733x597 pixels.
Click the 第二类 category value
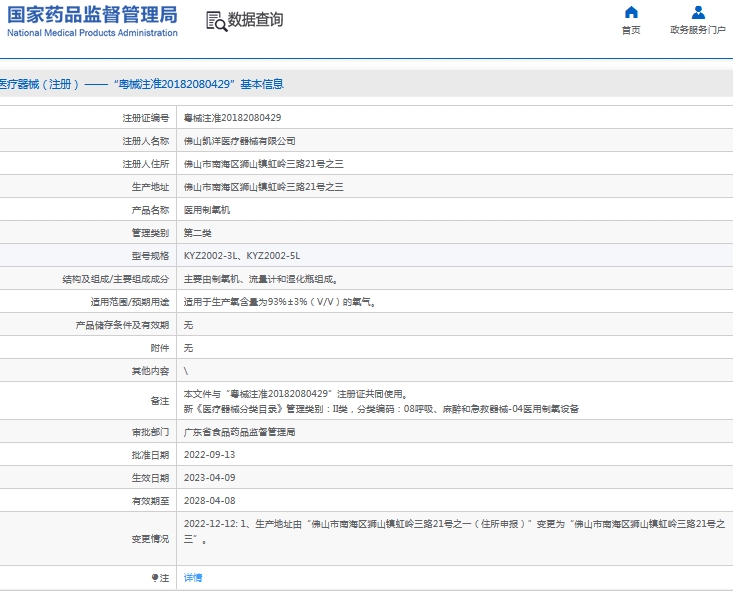pyautogui.click(x=198, y=233)
